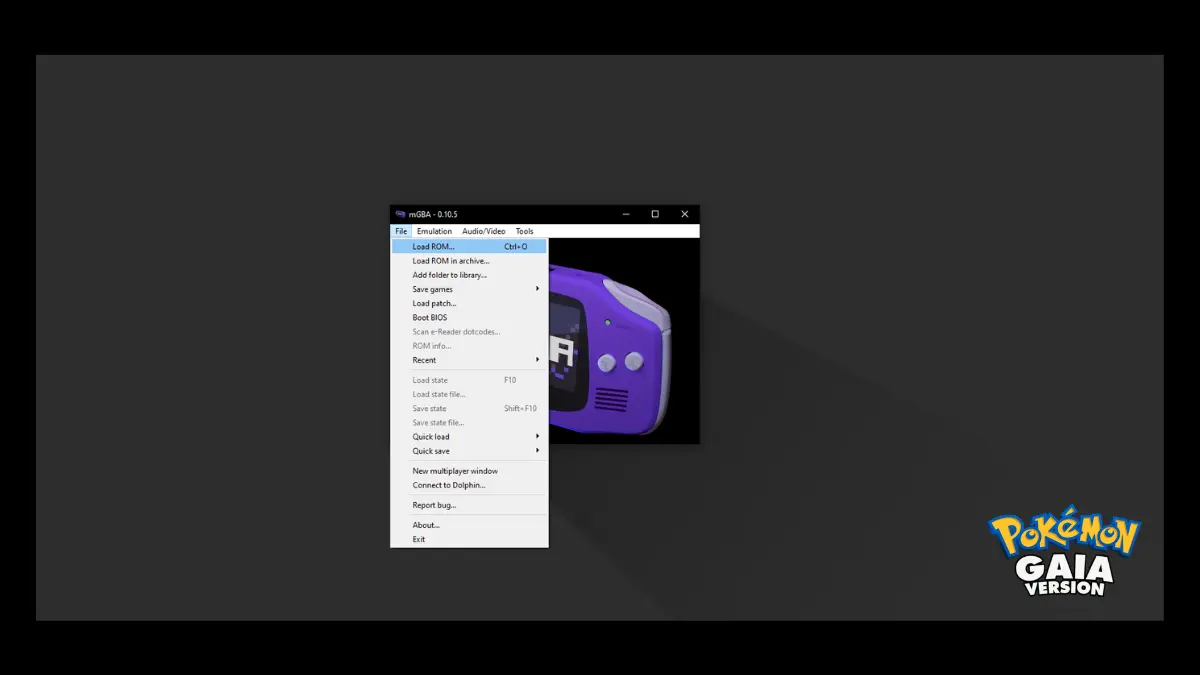The width and height of the screenshot is (1200, 675).
Task: Maximize the mGBA window
Action: tap(655, 214)
